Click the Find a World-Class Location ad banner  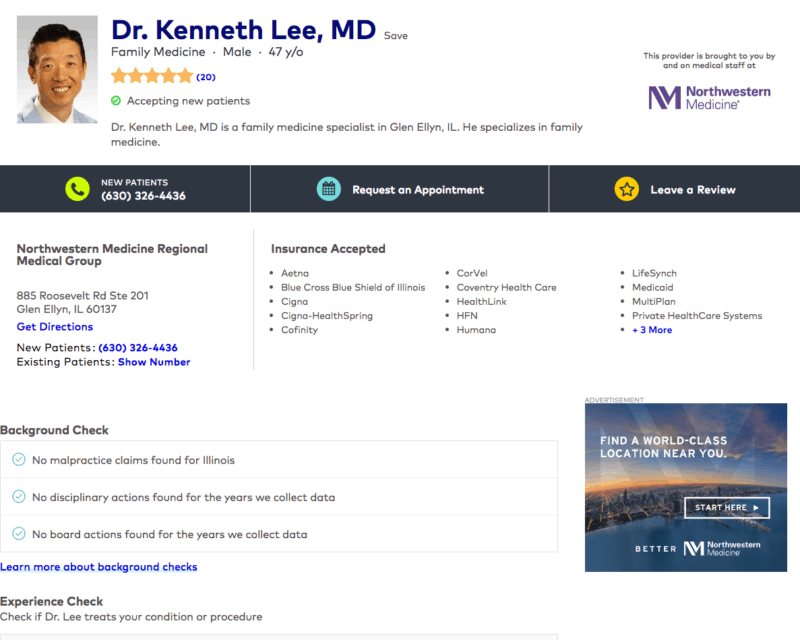[x=686, y=487]
